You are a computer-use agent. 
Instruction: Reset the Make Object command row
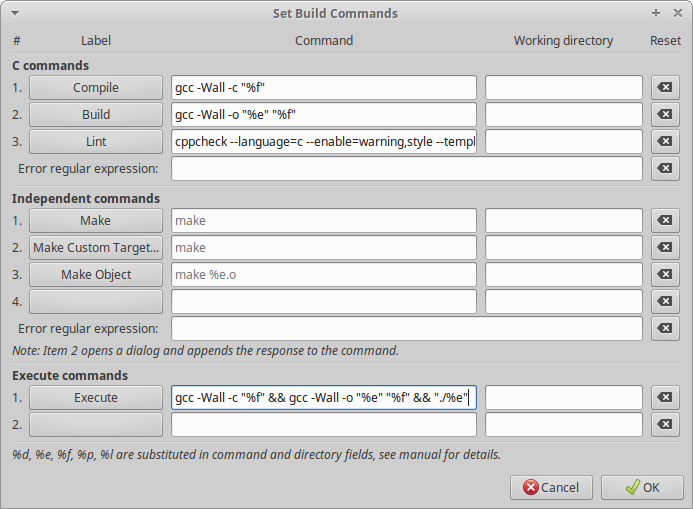coord(664,275)
